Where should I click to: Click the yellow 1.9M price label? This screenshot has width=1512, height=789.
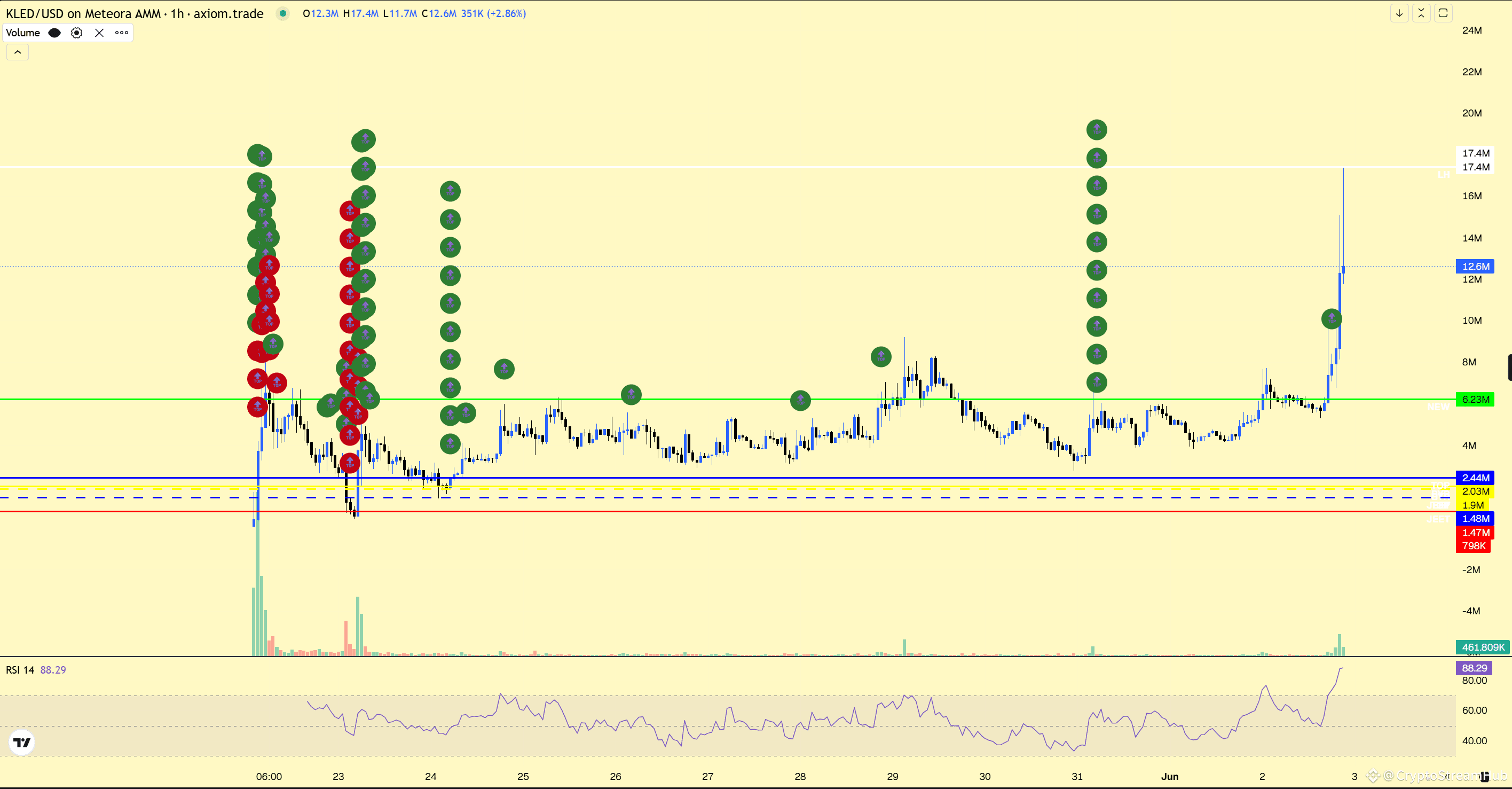click(x=1472, y=505)
